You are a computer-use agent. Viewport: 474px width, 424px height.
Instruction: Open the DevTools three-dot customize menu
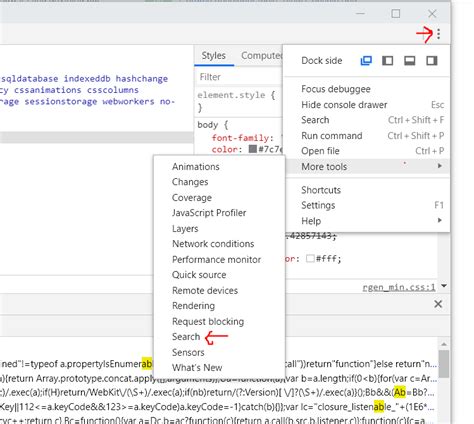pyautogui.click(x=438, y=34)
